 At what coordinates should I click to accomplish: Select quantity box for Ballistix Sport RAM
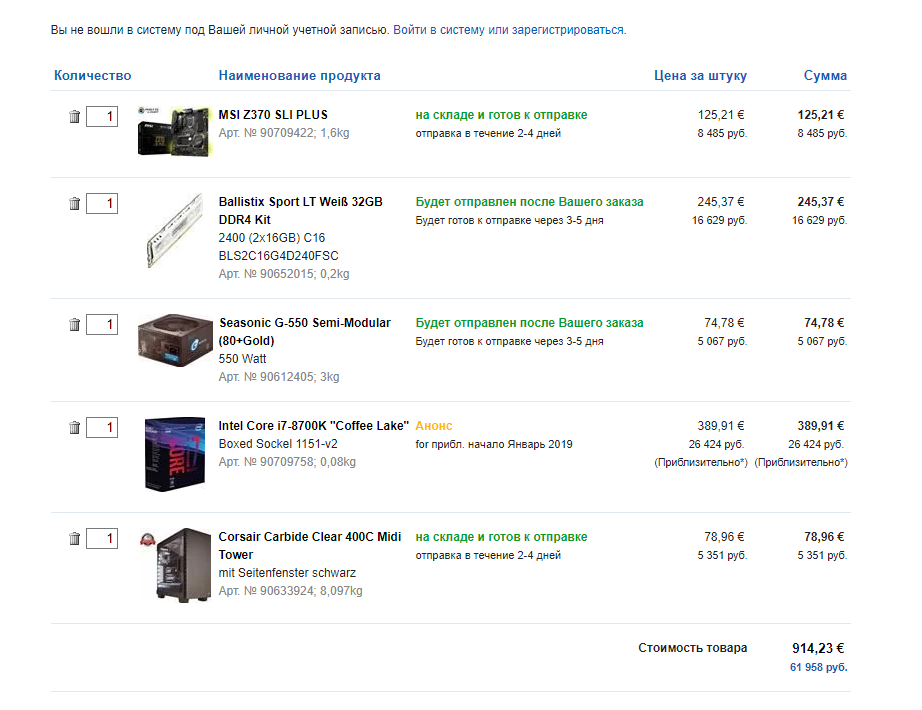point(102,204)
